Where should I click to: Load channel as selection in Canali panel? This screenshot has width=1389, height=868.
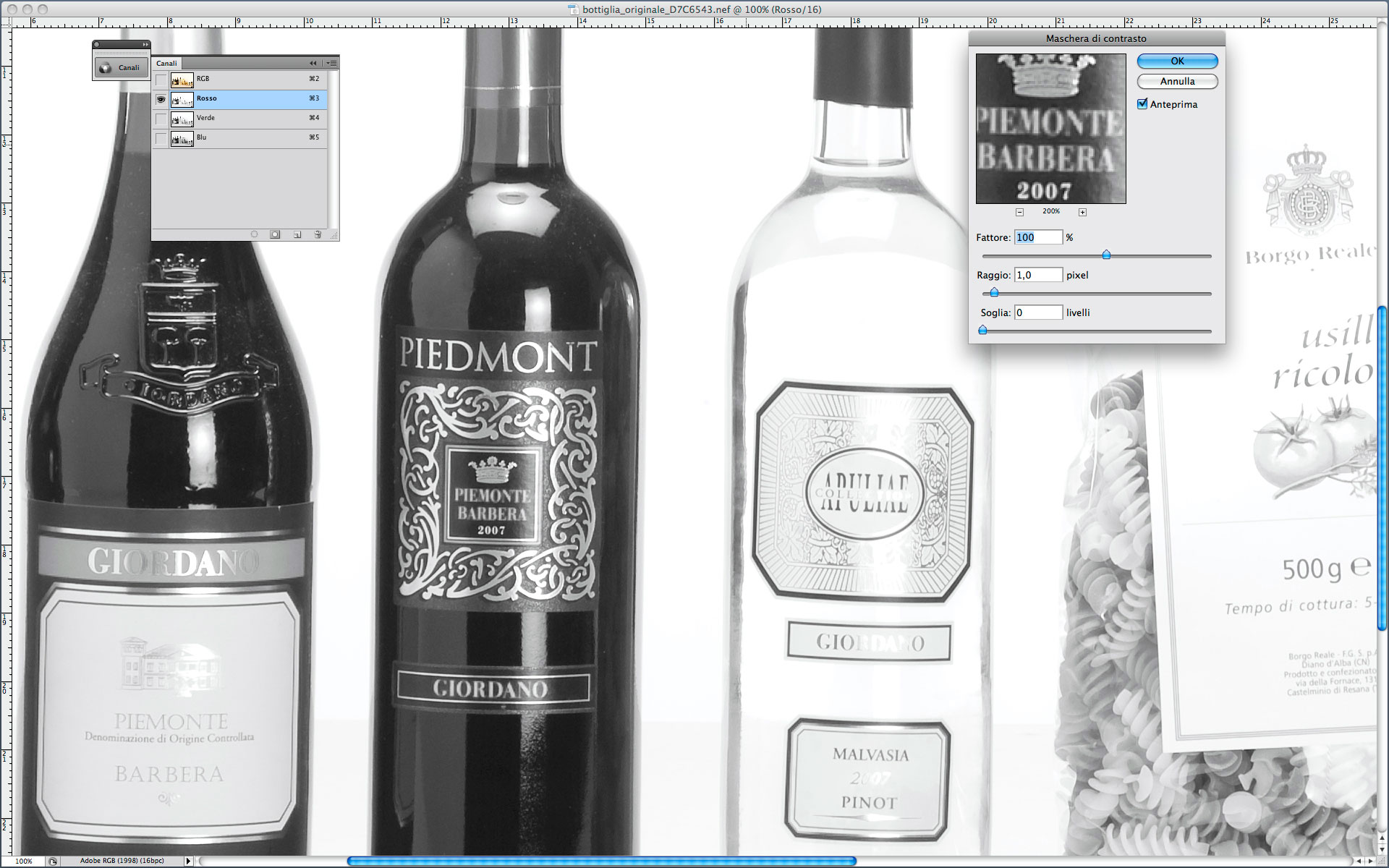[x=254, y=234]
